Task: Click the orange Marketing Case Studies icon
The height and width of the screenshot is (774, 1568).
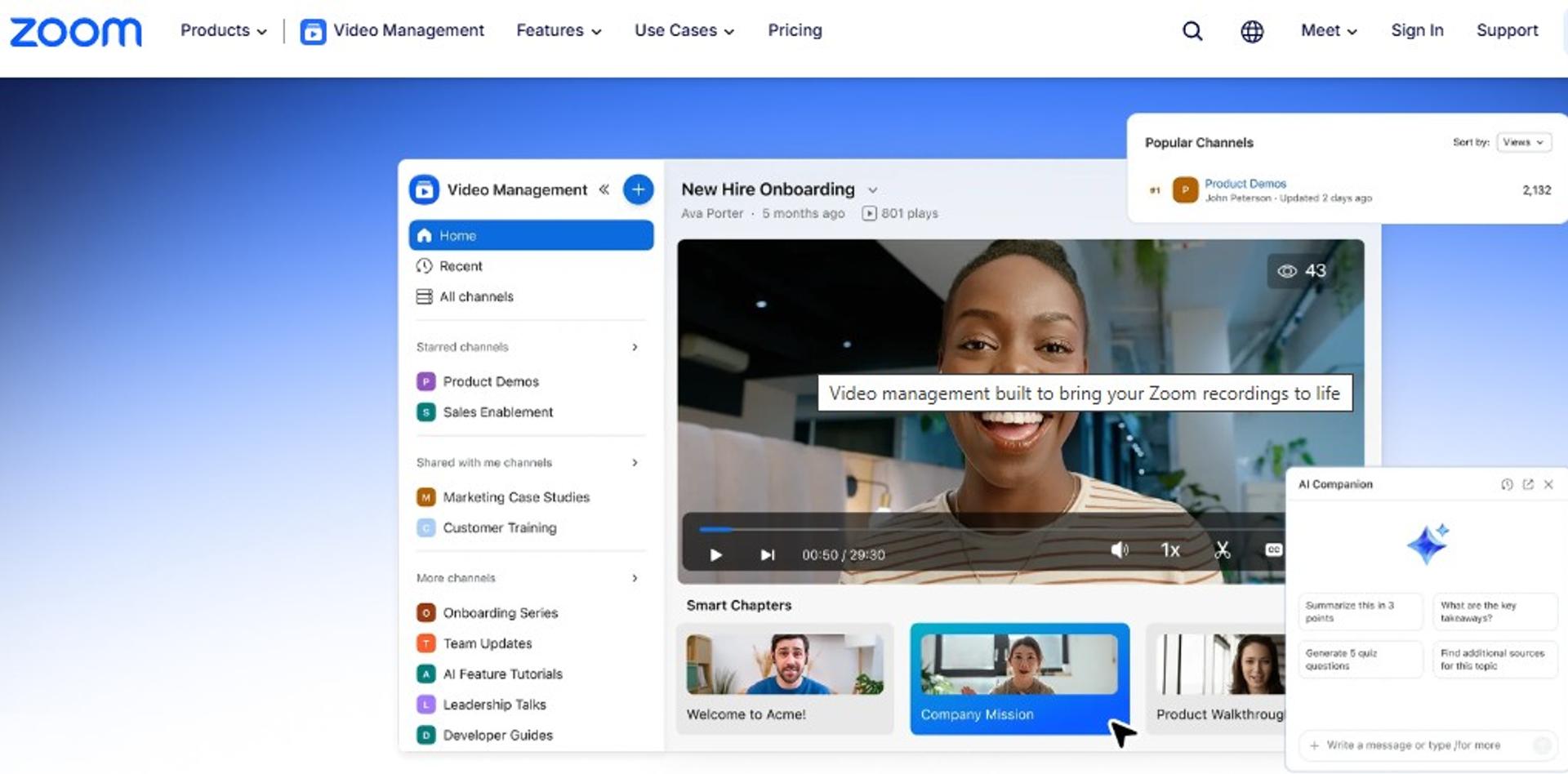Action: click(x=425, y=497)
